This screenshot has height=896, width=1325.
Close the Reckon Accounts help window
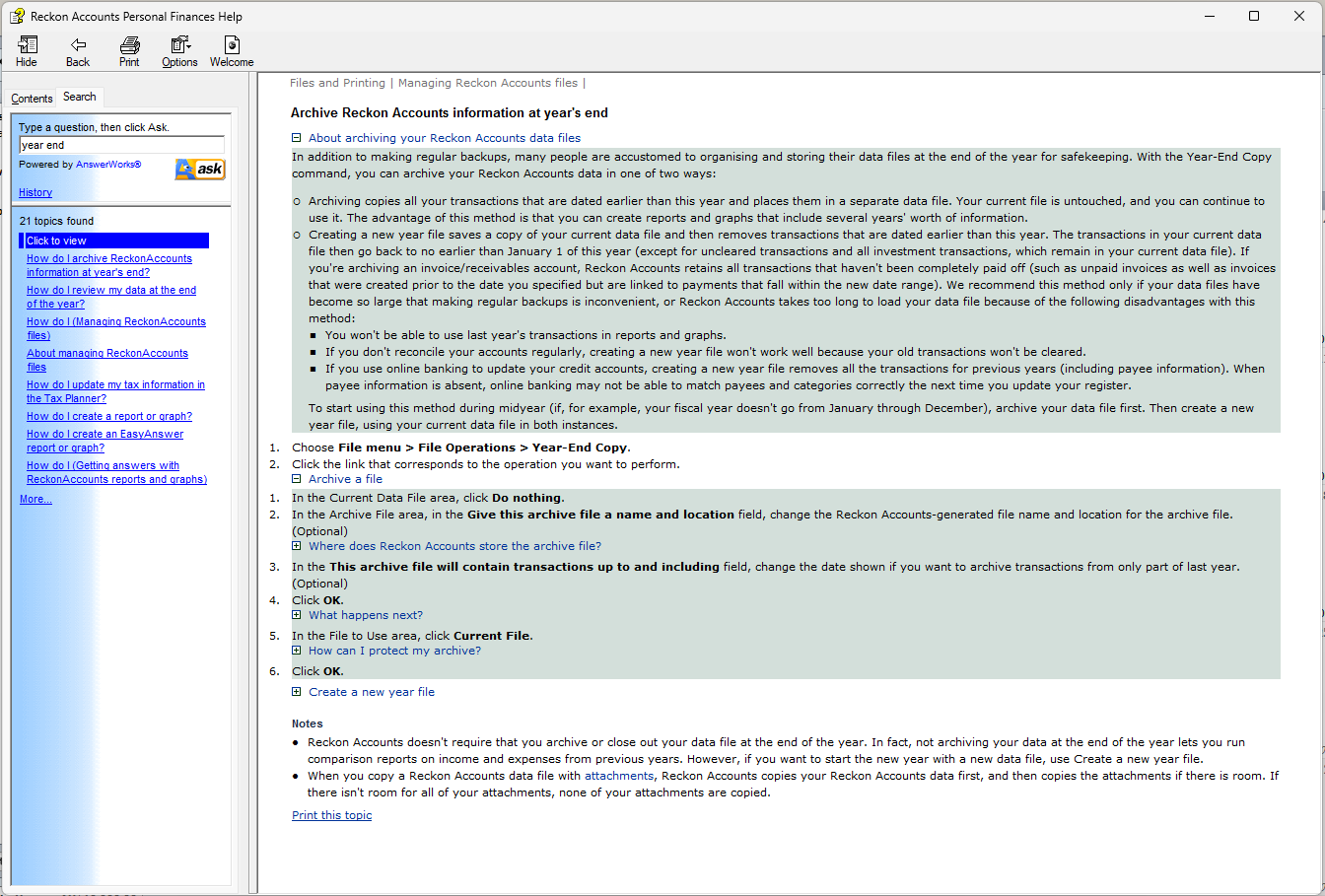(x=1299, y=16)
